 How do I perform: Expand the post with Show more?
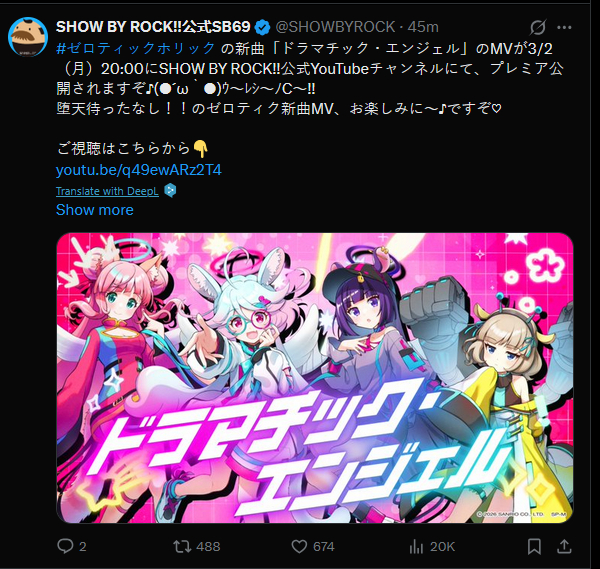pyautogui.click(x=95, y=210)
